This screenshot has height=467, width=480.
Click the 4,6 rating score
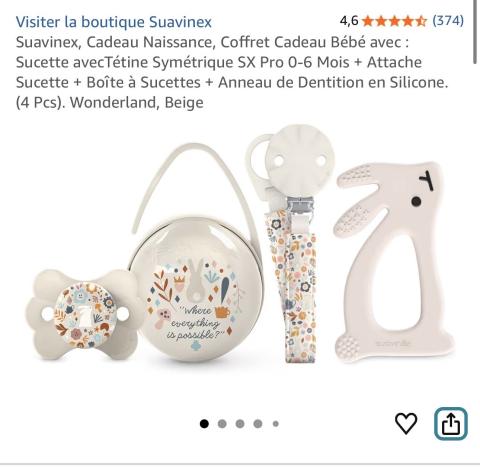pos(349,21)
